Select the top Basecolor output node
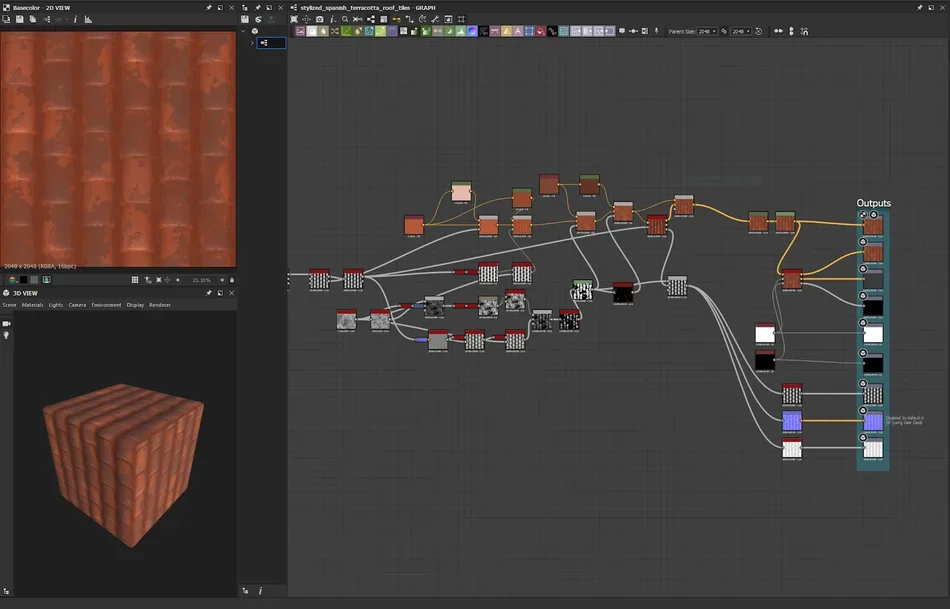Screen dimensions: 950x609 873,226
